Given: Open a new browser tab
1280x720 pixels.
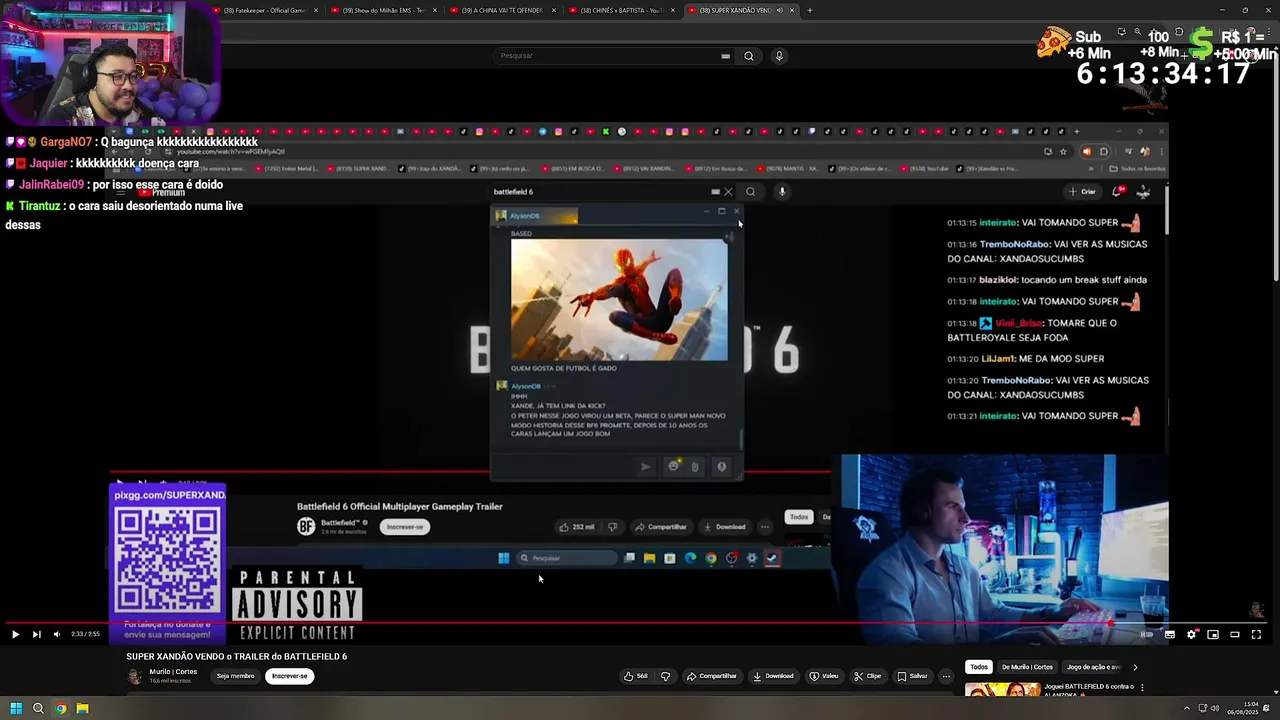Looking at the screenshot, I should click(810, 10).
